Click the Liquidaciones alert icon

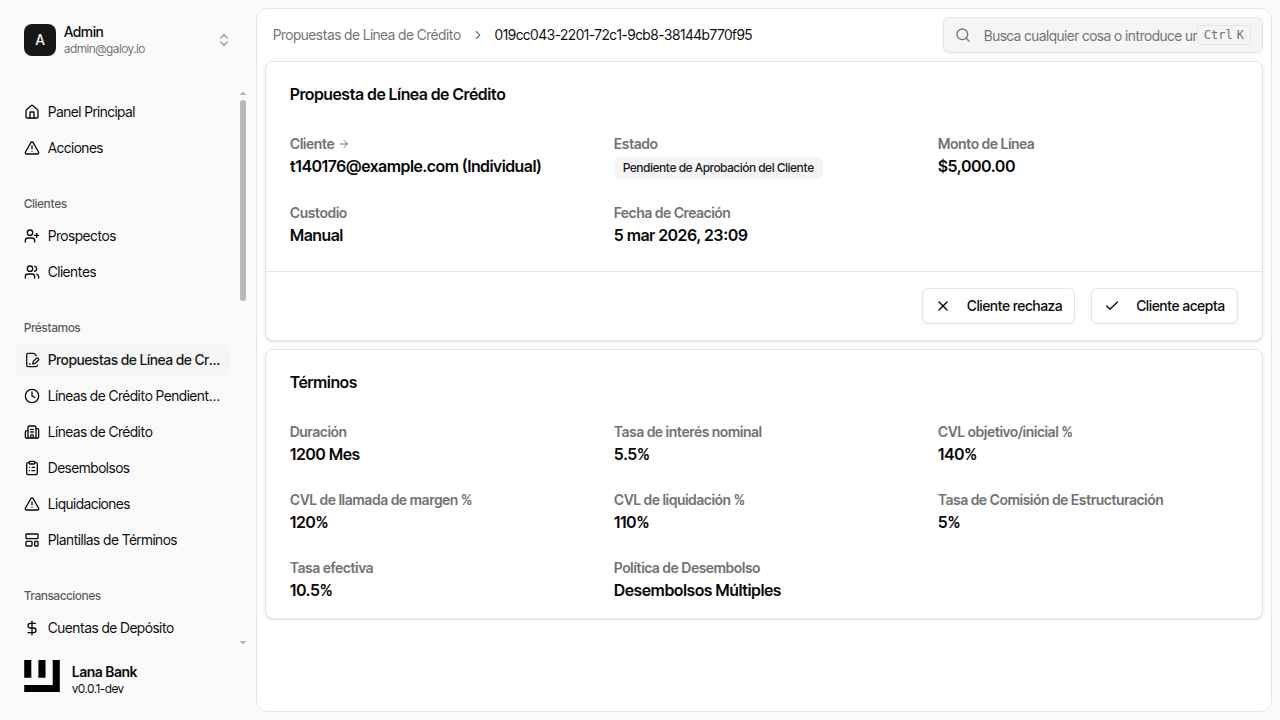[31, 503]
